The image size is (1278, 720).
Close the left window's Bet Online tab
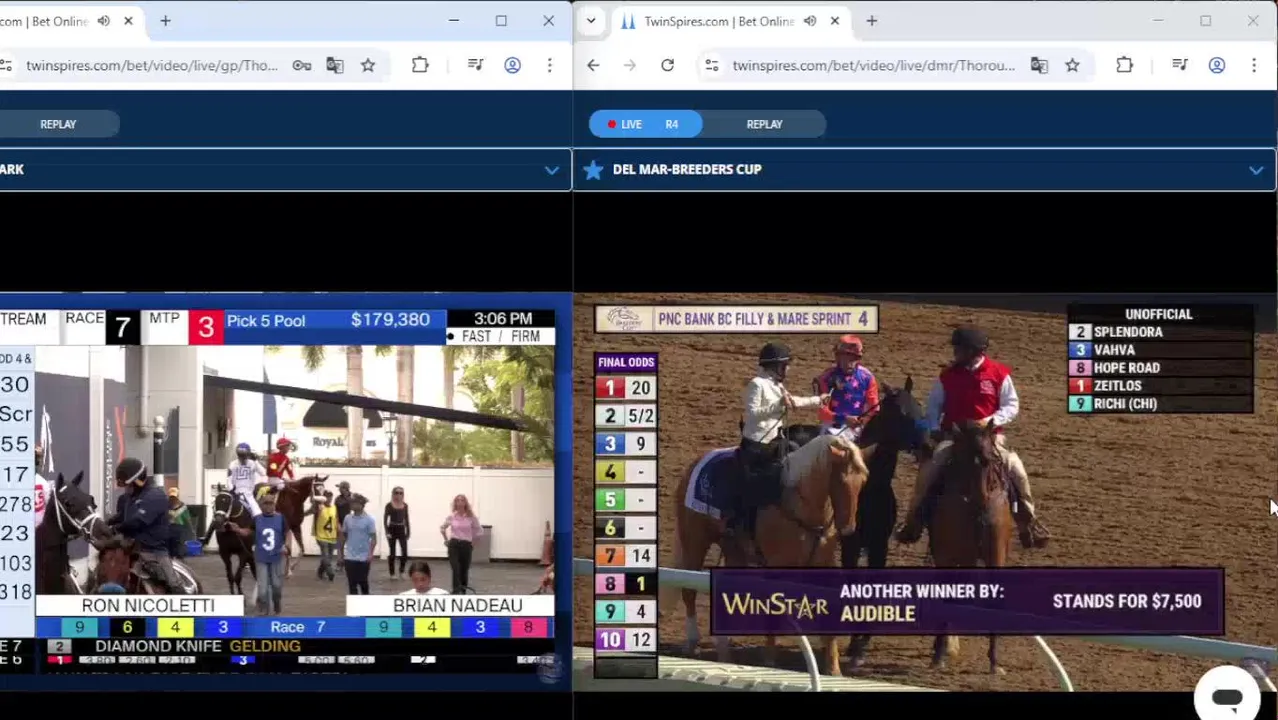tap(128, 21)
